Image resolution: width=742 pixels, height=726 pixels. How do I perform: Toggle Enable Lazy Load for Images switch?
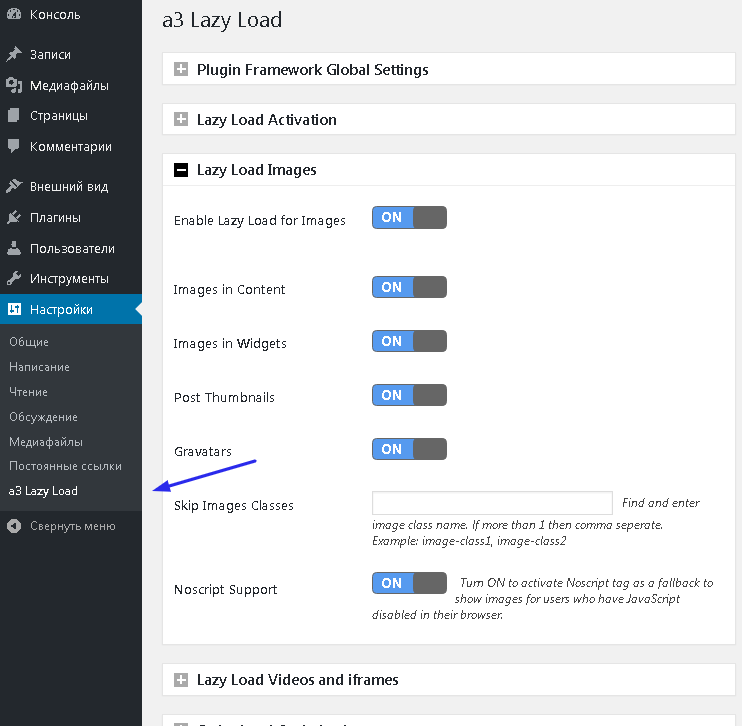tap(409, 217)
